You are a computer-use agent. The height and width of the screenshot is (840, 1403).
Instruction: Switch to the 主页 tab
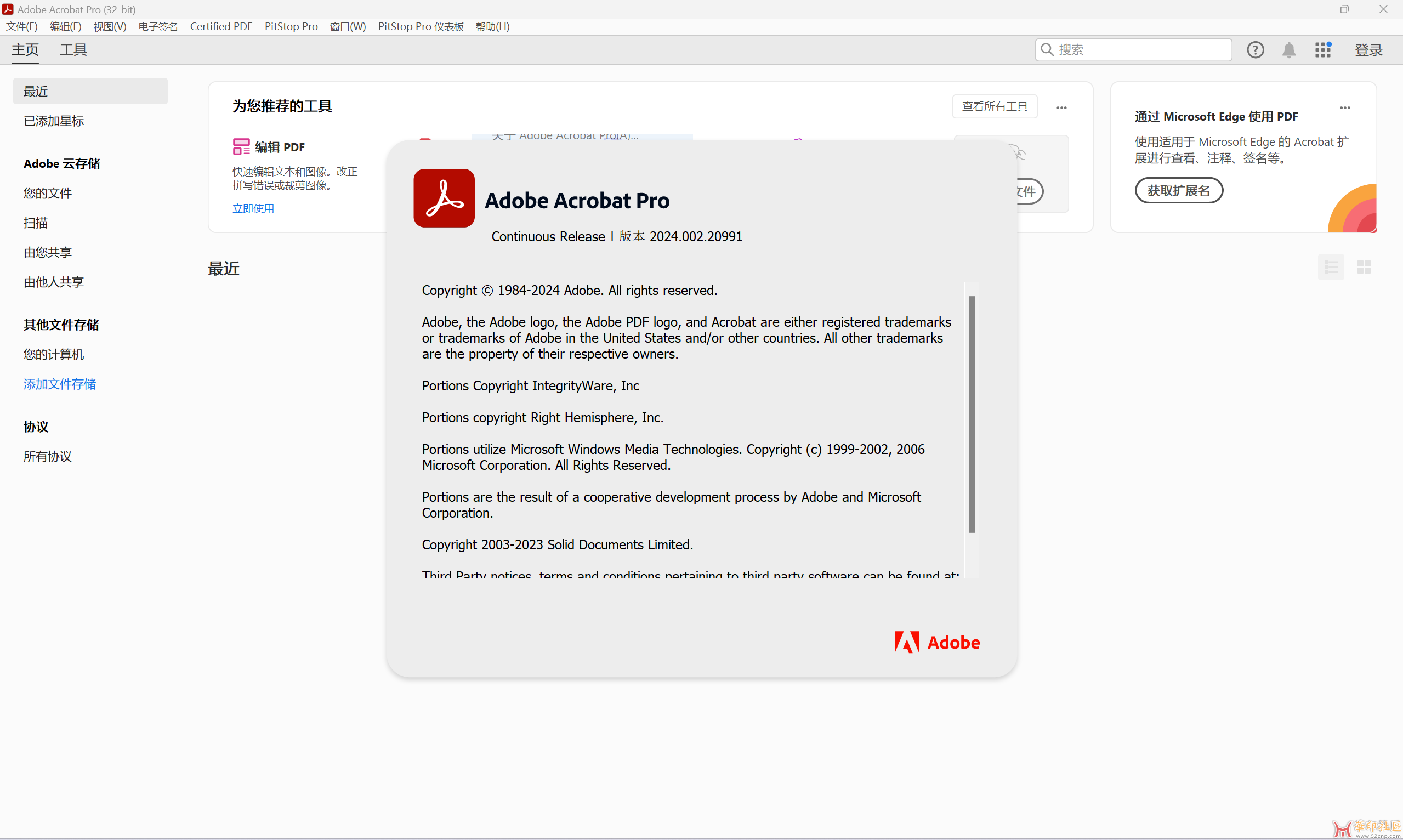25,50
